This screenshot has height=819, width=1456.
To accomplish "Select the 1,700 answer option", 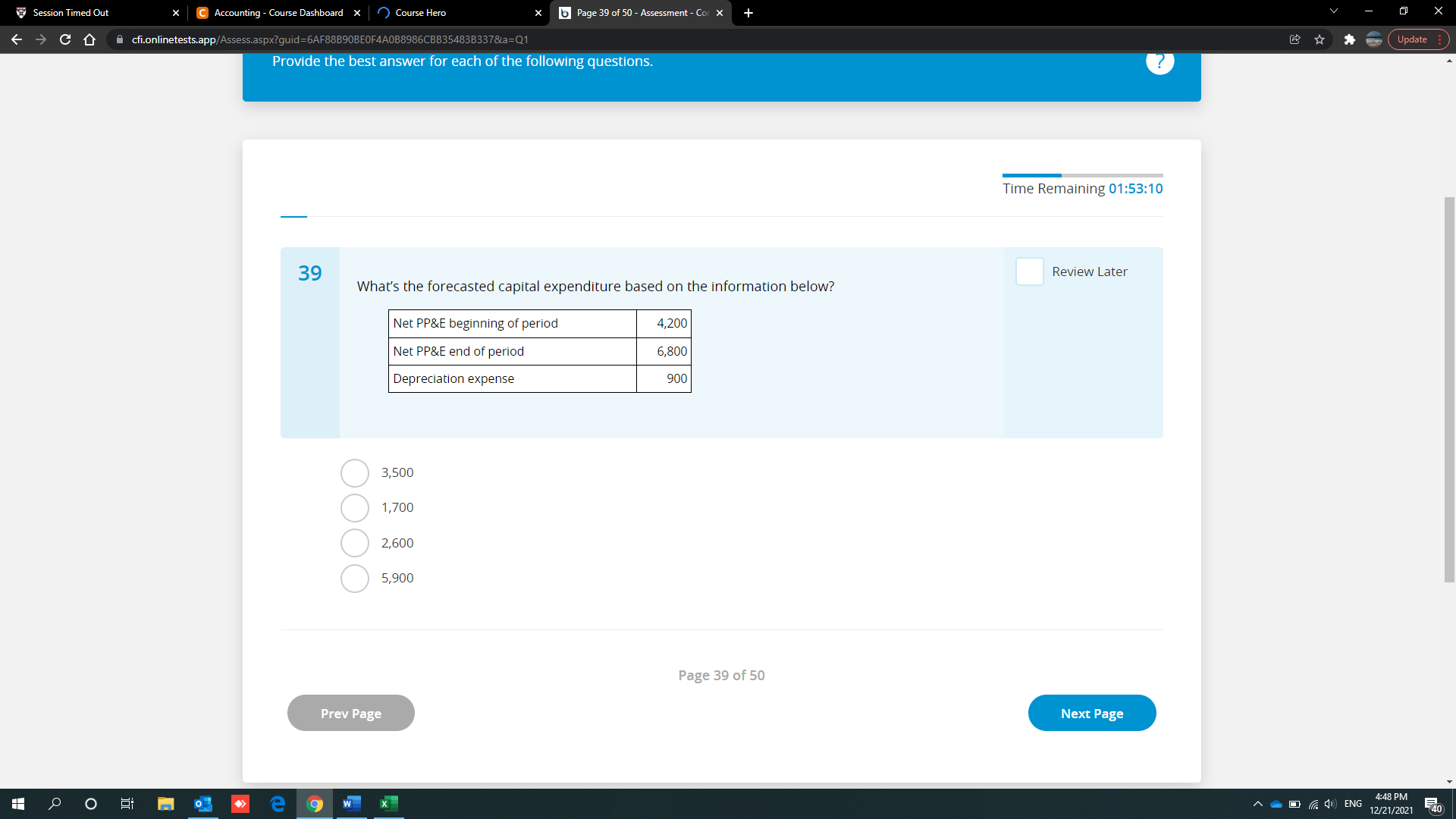I will click(x=354, y=507).
